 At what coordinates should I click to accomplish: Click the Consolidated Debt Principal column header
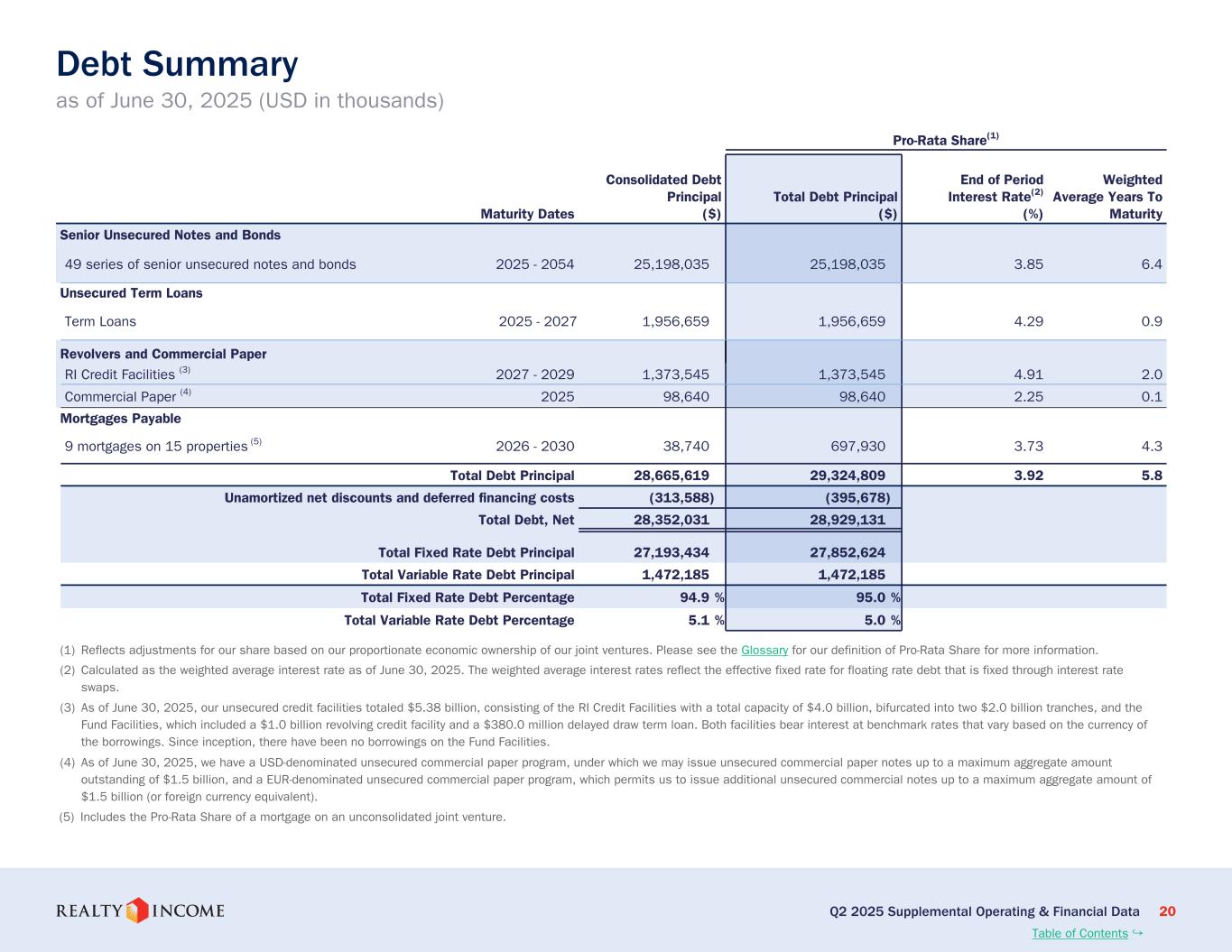click(663, 197)
